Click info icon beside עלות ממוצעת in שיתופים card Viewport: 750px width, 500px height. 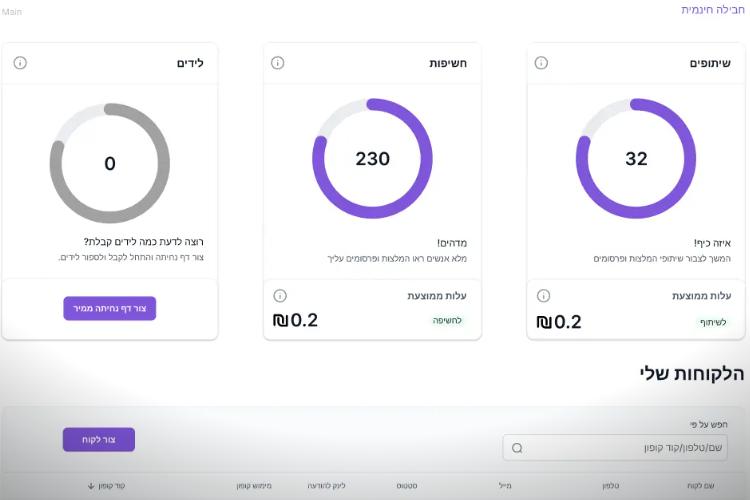coord(543,296)
